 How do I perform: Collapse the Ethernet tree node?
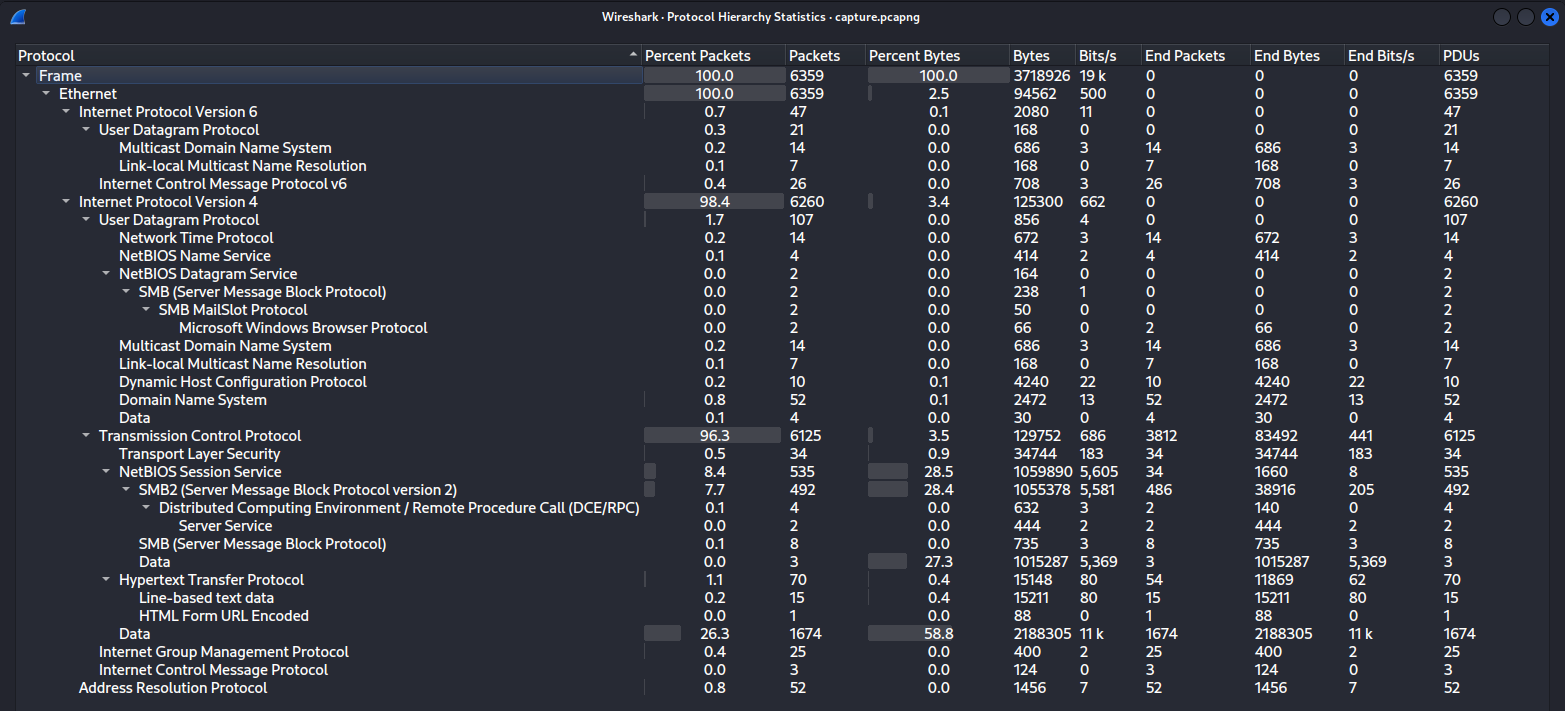click(47, 94)
